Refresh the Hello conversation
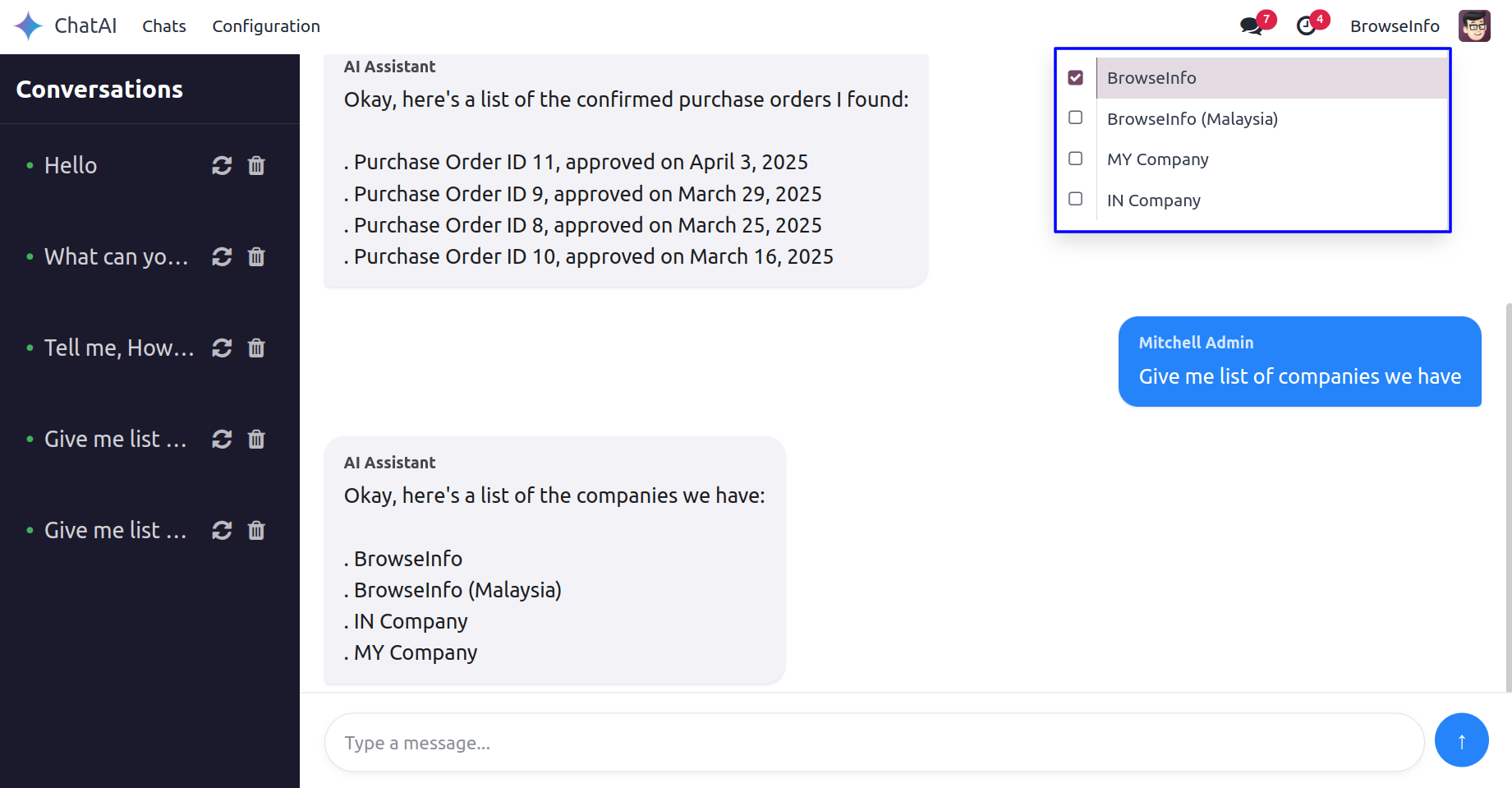 (222, 166)
